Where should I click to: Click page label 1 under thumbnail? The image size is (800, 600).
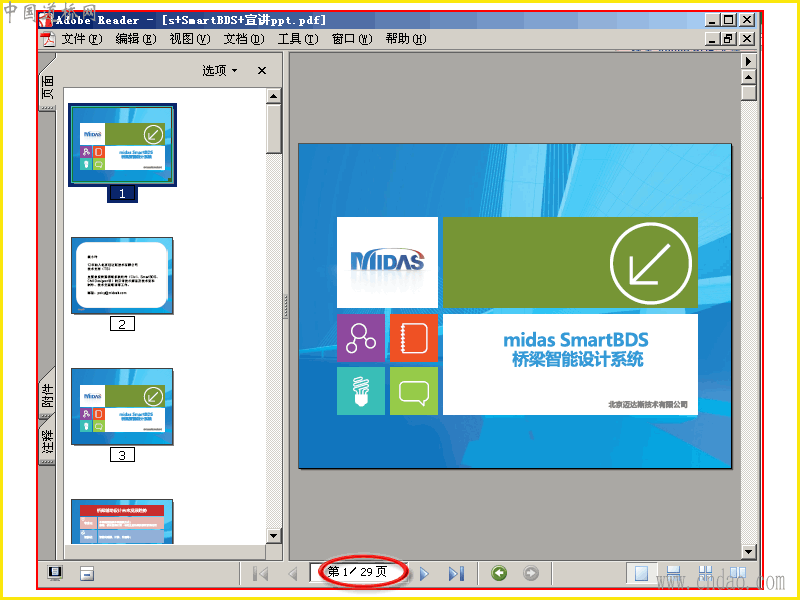point(122,193)
